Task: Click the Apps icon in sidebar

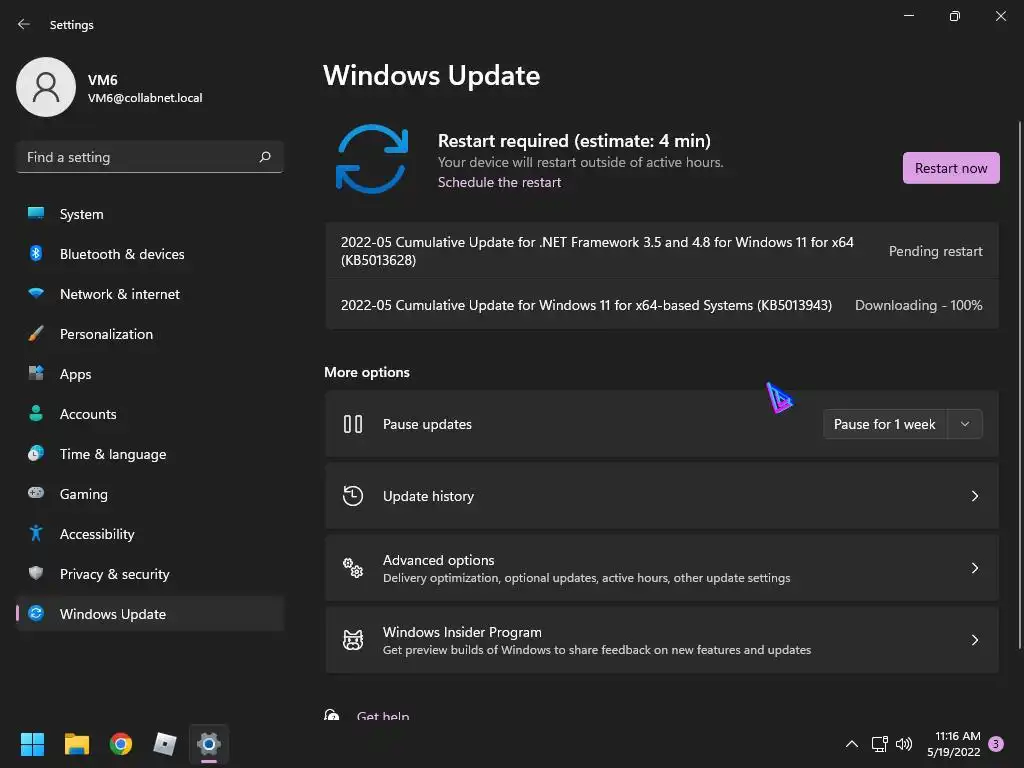Action: tap(36, 373)
